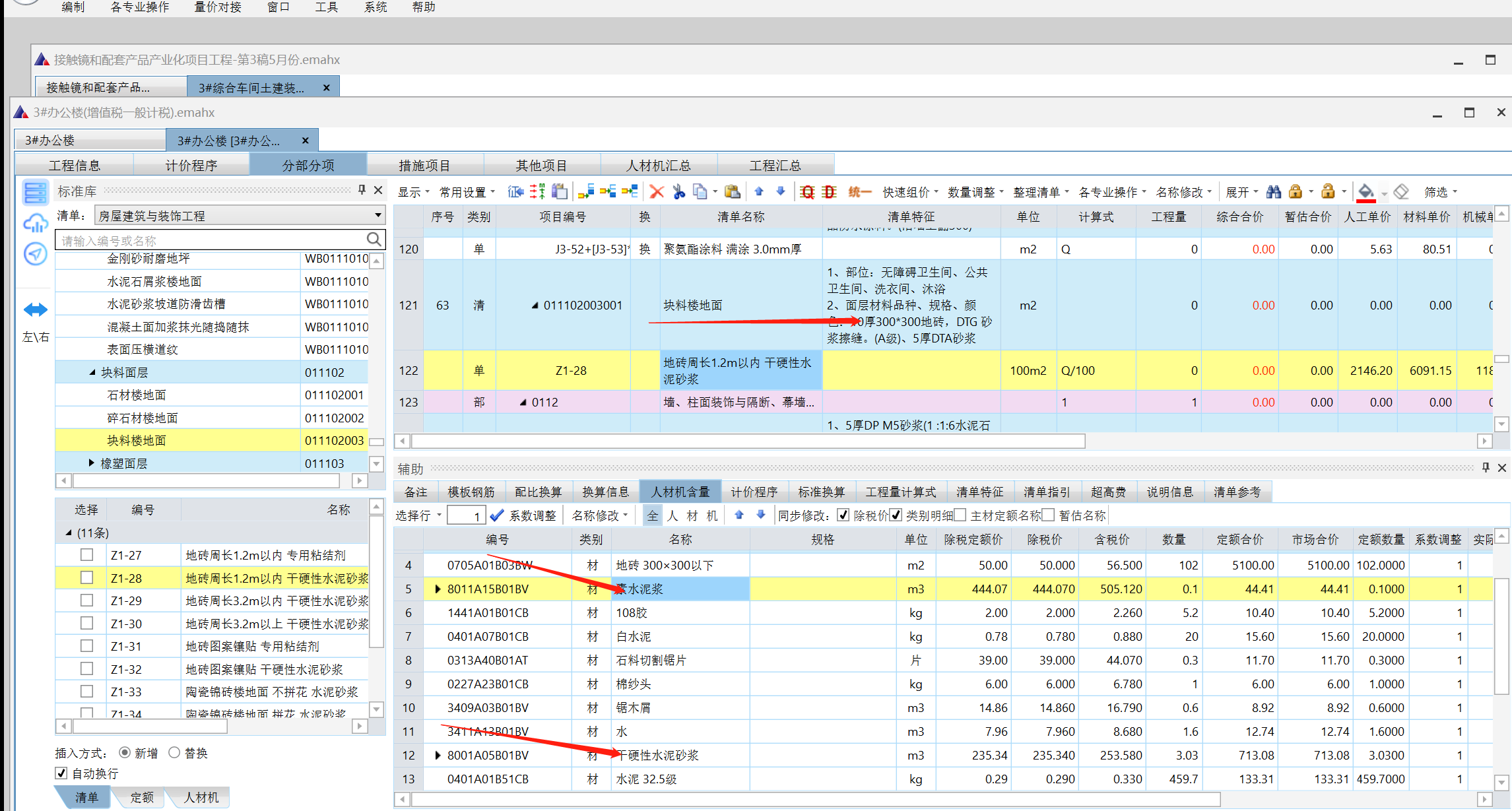Open the 快速组价 dropdown

(x=911, y=192)
